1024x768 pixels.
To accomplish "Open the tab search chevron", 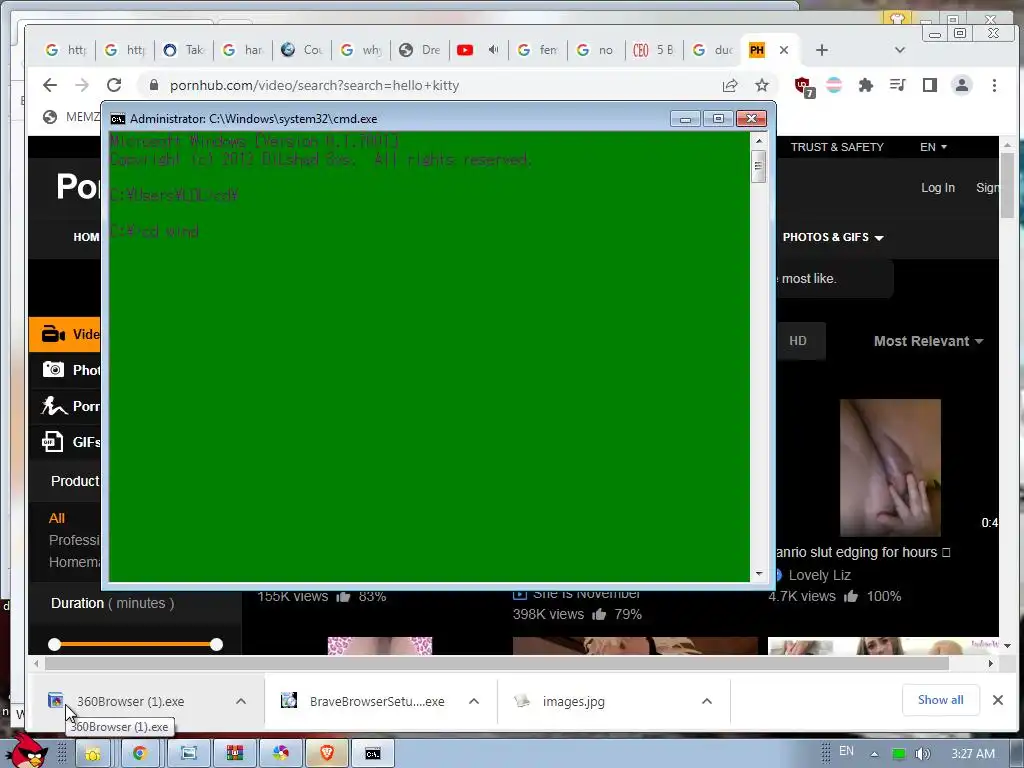I will point(899,50).
